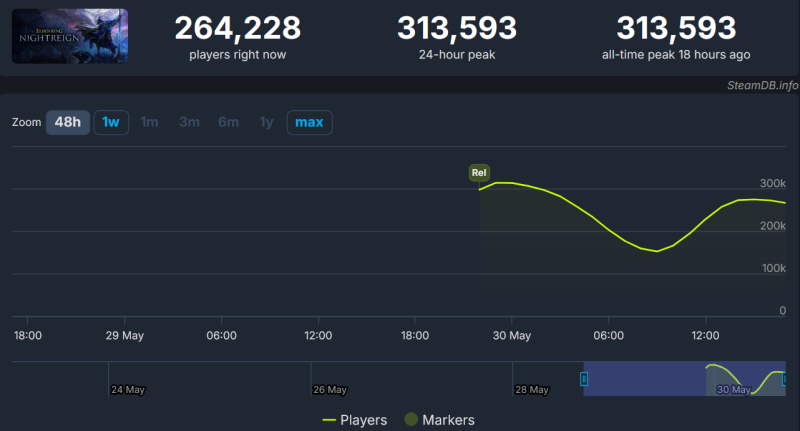This screenshot has height=431, width=800.
Task: Choose the 3m zoom option
Action: point(189,122)
